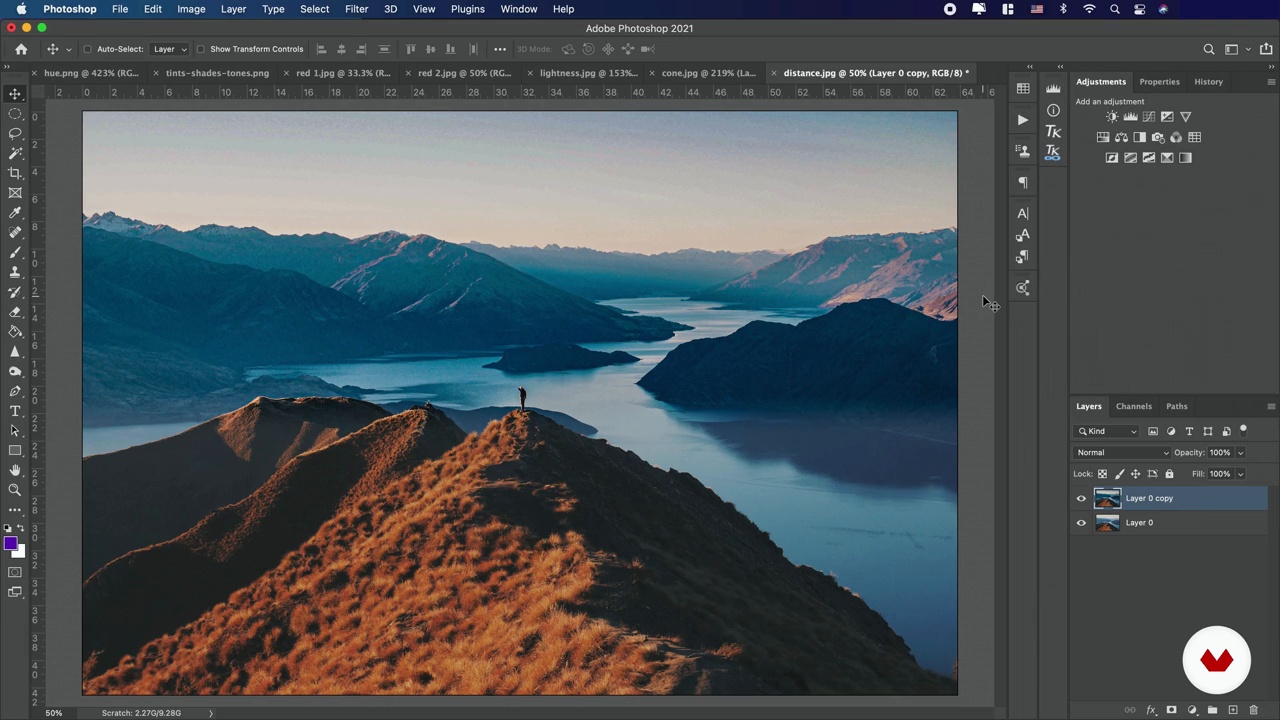Image resolution: width=1280 pixels, height=720 pixels.
Task: Switch to the Properties tab
Action: coord(1159,81)
